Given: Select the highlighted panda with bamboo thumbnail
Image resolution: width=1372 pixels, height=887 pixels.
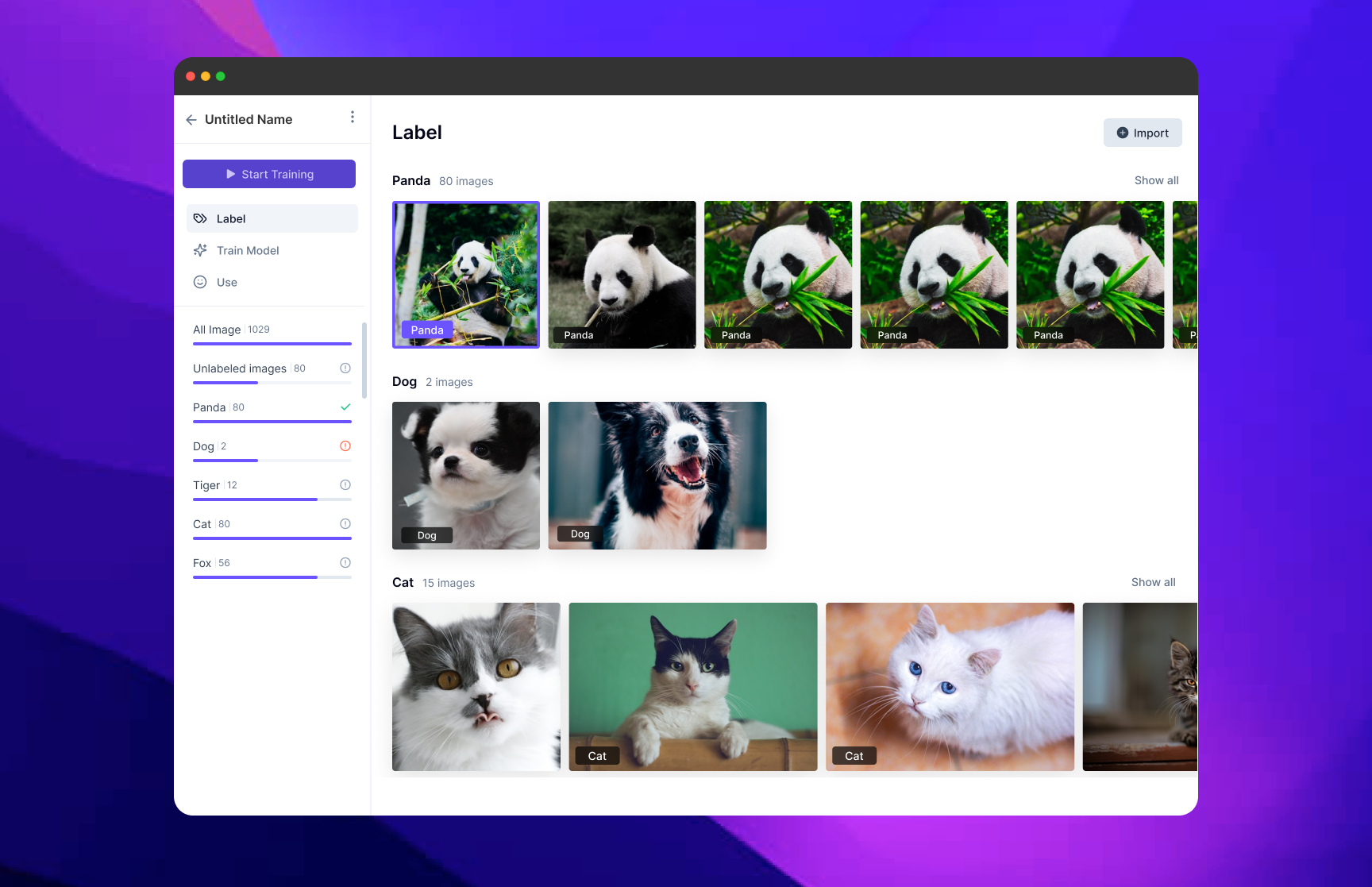Looking at the screenshot, I should click(466, 275).
